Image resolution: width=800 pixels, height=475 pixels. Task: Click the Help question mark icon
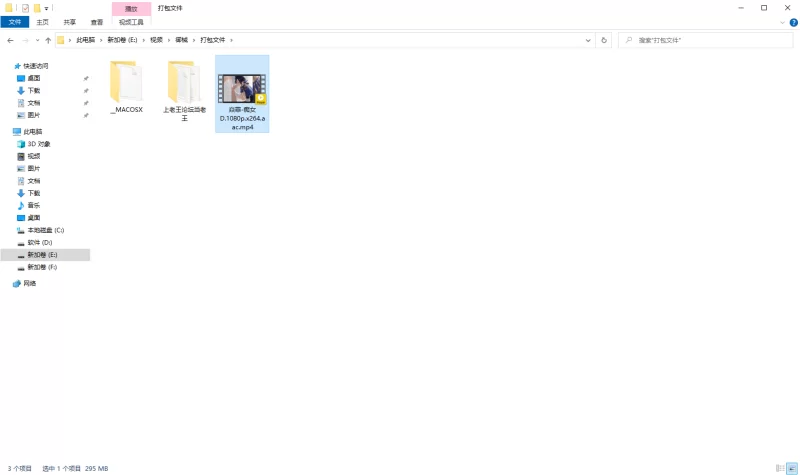[793, 21]
